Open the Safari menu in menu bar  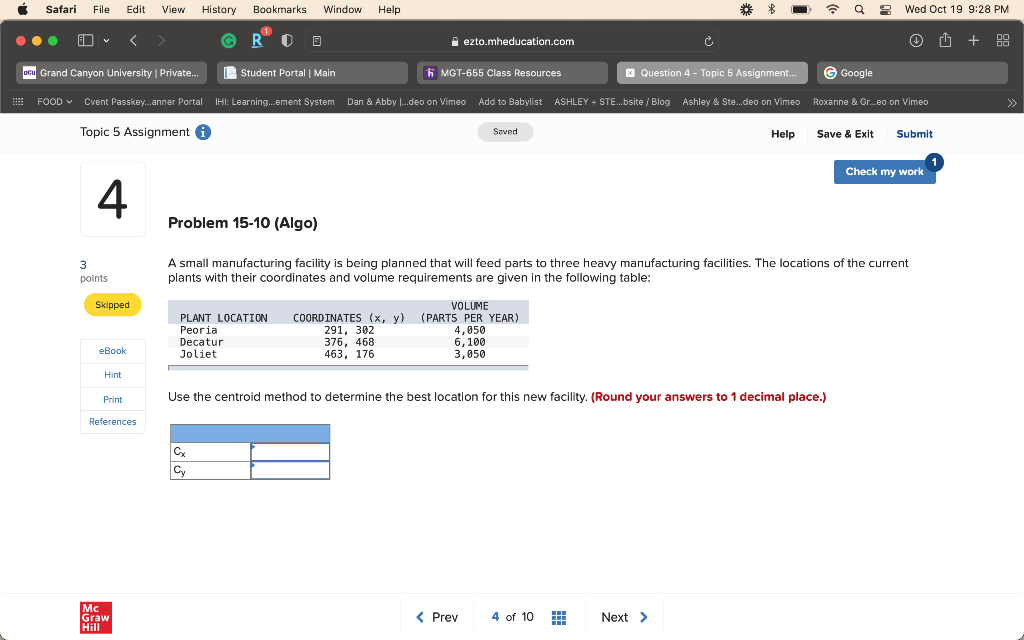point(61,9)
